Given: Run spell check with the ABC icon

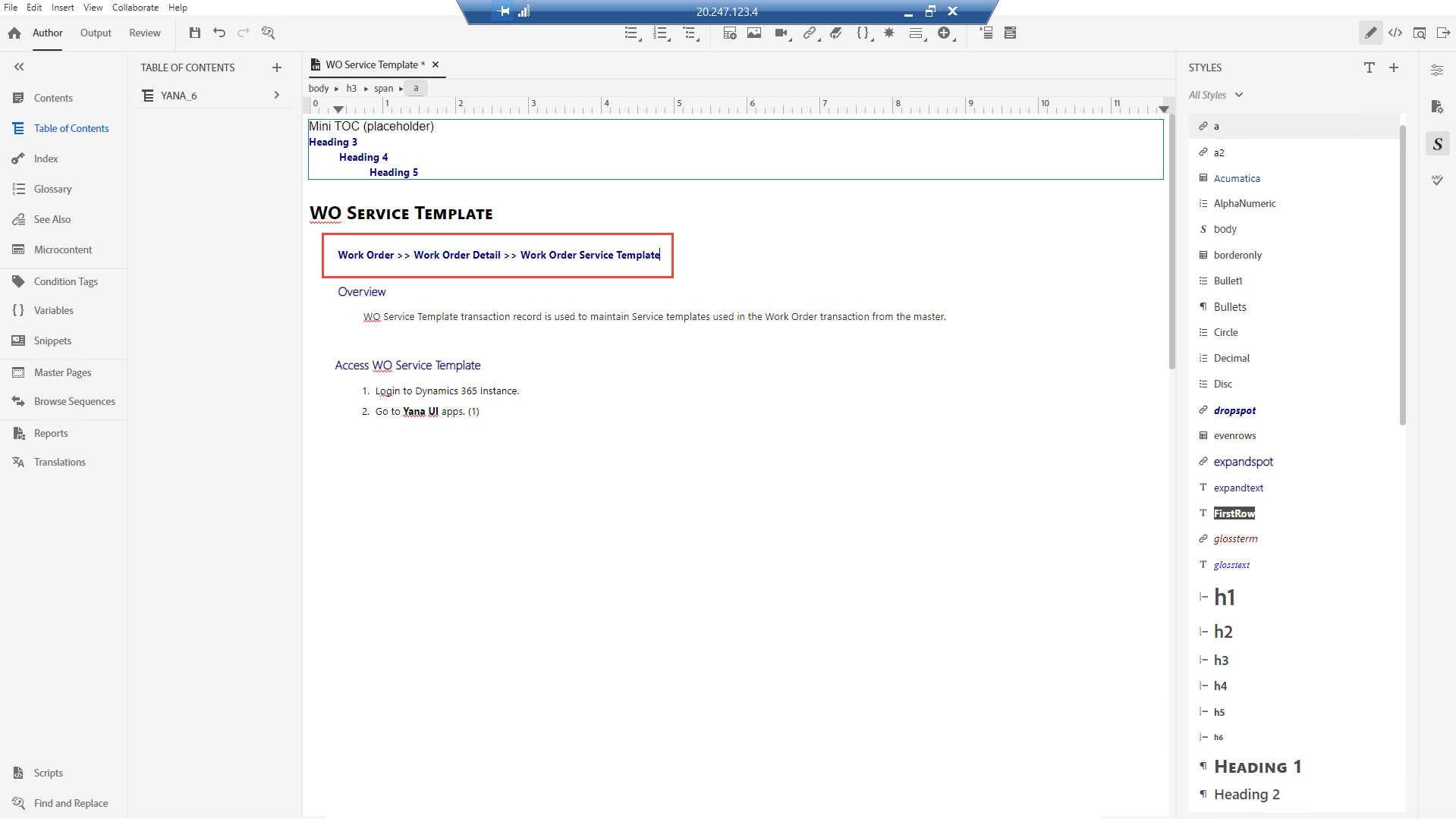Looking at the screenshot, I should (1438, 180).
